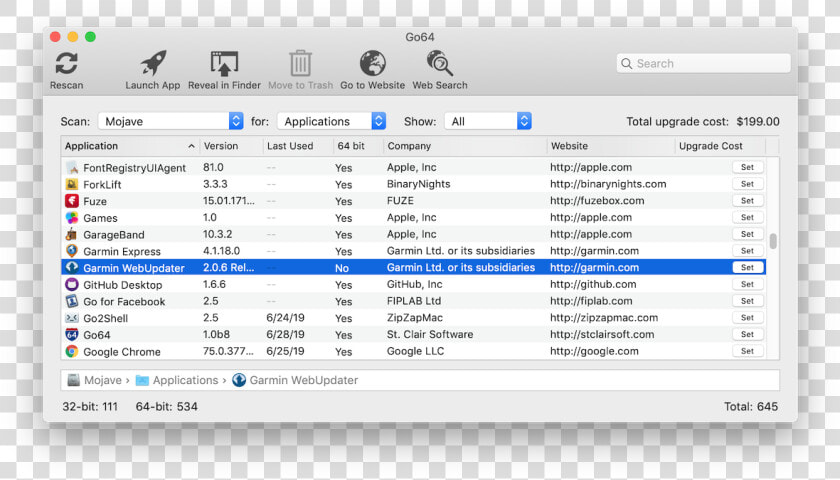Screen dimensions: 840x480
Task: Click Set button for Go2Shell
Action: 747,318
